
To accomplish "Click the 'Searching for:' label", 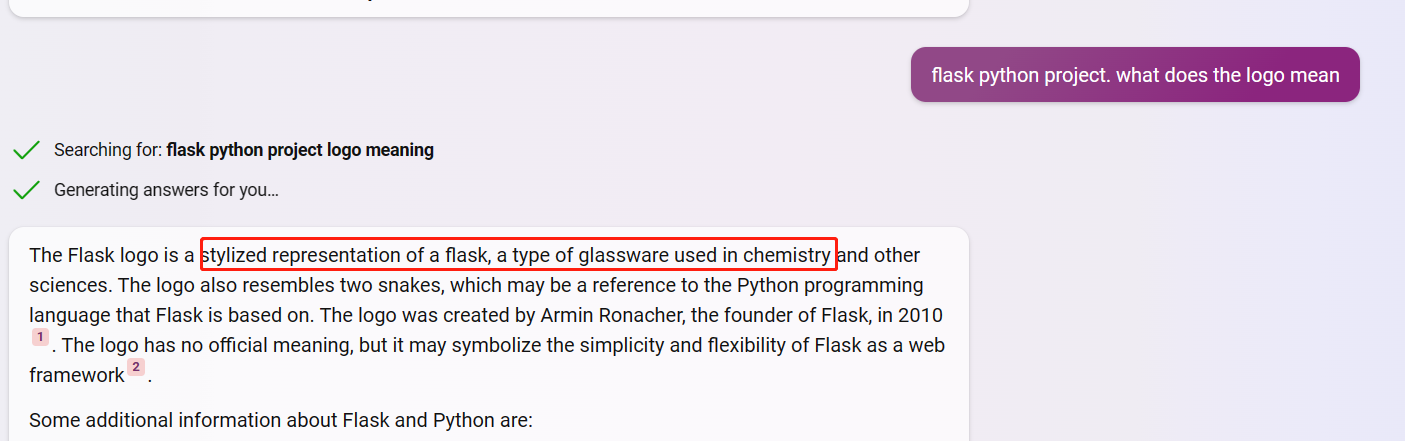I will tap(108, 150).
